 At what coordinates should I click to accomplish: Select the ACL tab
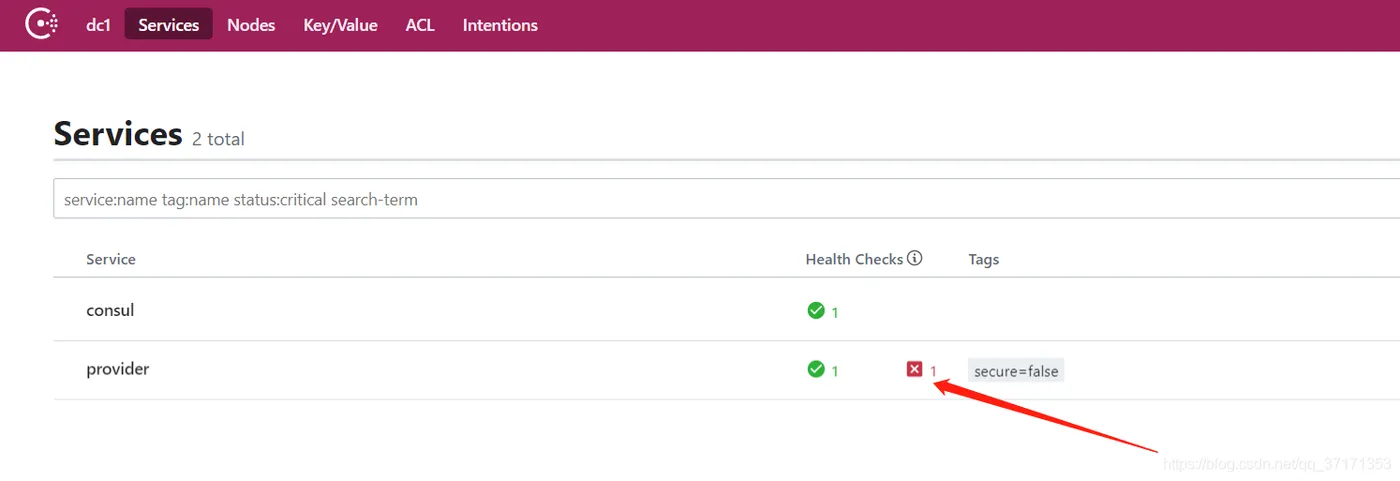[x=420, y=25]
